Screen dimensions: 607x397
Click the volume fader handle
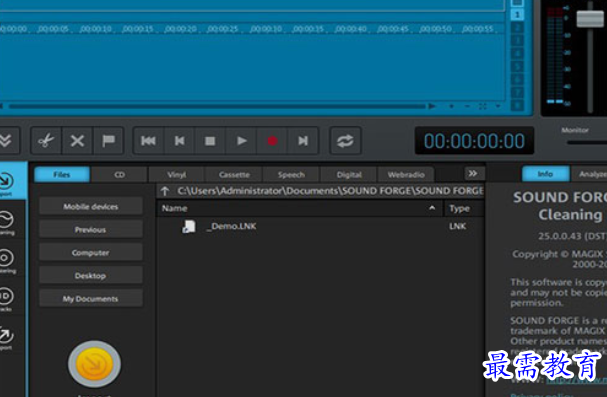pyautogui.click(x=590, y=18)
